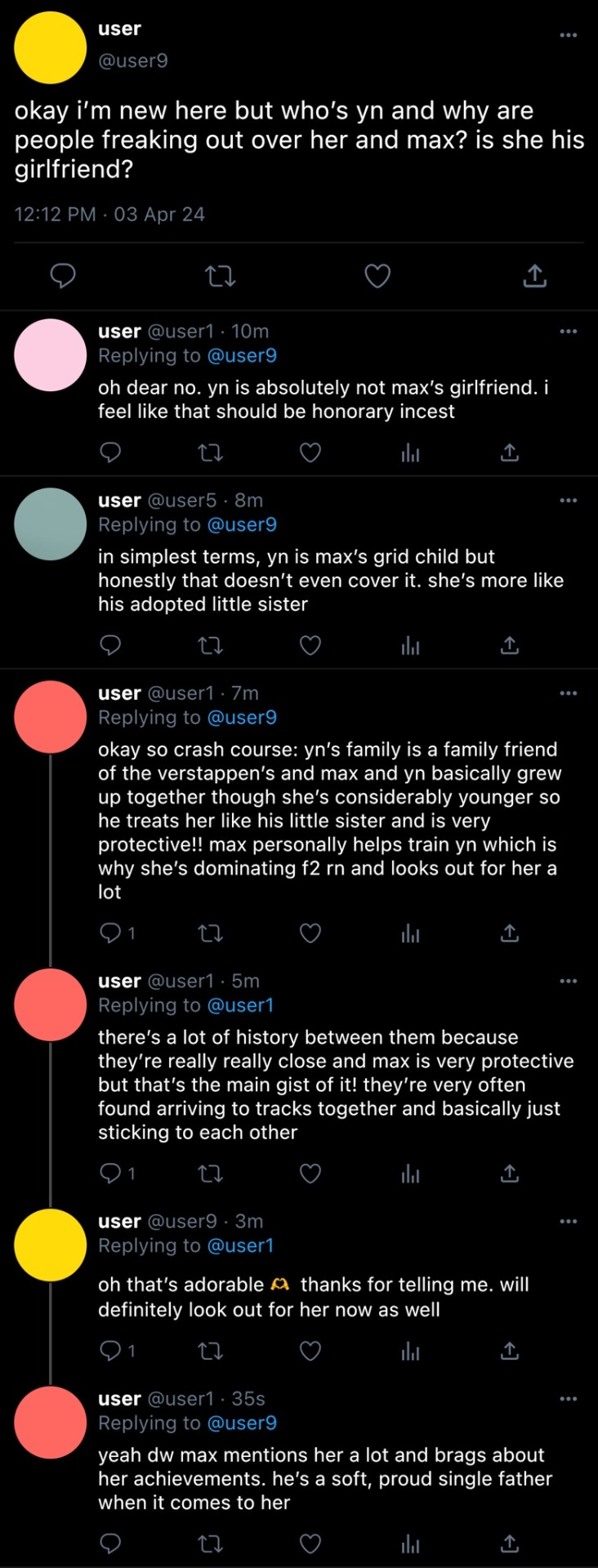Retweet user5's 'grid child' reply
The height and width of the screenshot is (1568, 598).
[211, 645]
